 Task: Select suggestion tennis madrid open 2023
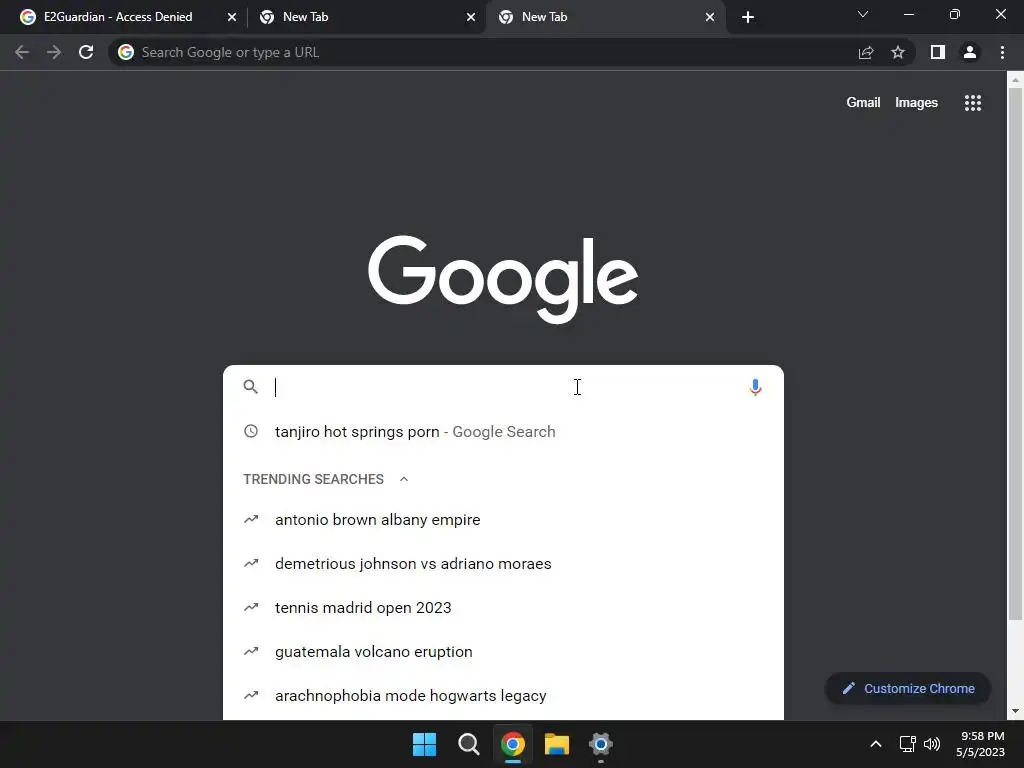click(x=503, y=607)
